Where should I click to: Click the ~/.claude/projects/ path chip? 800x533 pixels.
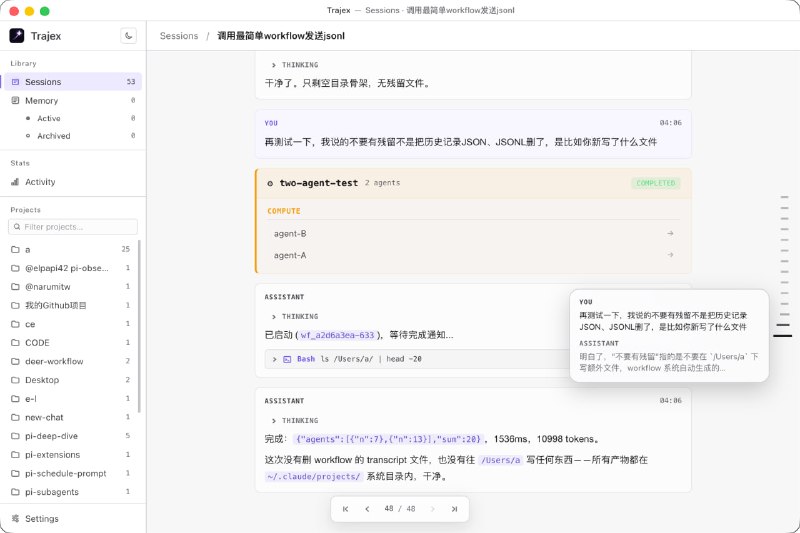[x=314, y=476]
